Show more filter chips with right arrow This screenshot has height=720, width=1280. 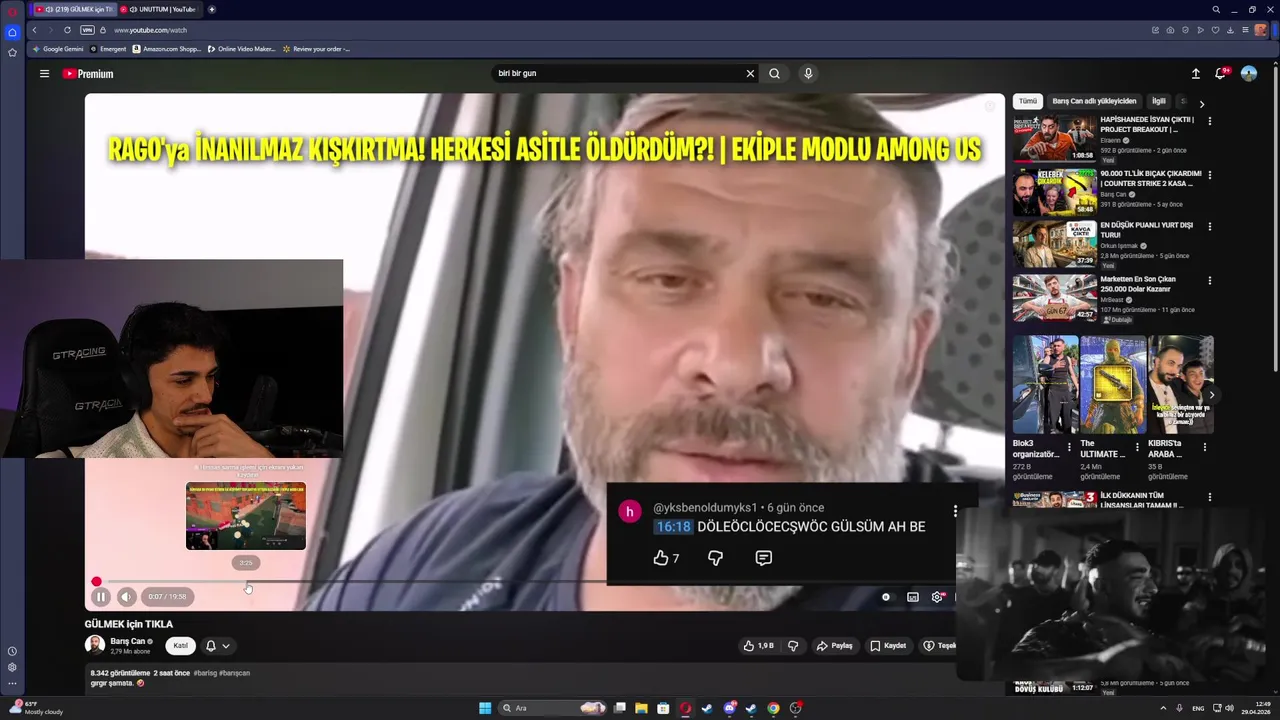coord(1202,103)
